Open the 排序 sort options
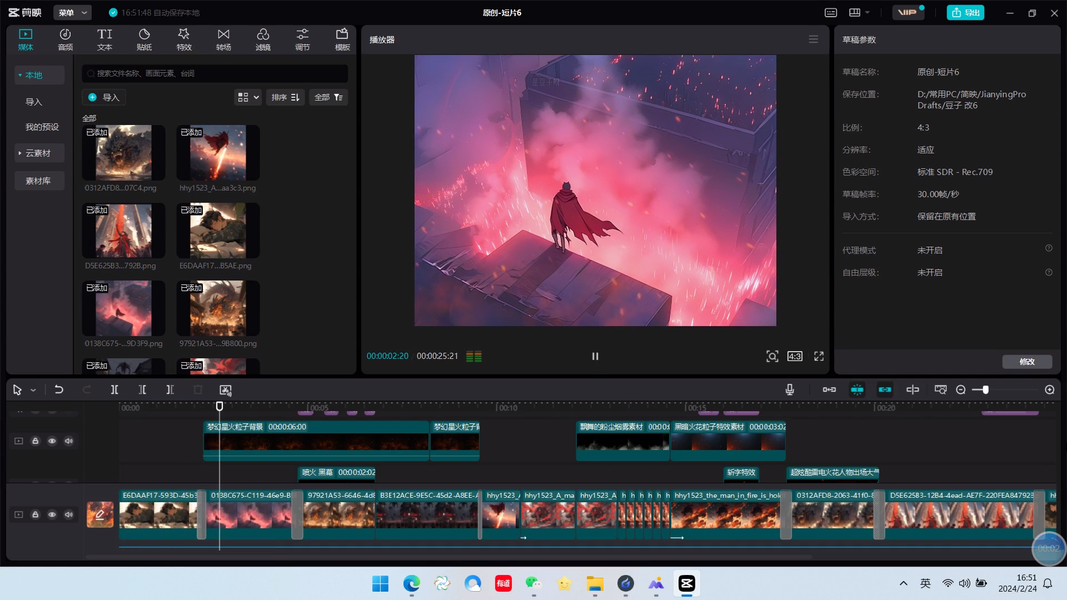 click(x=285, y=97)
